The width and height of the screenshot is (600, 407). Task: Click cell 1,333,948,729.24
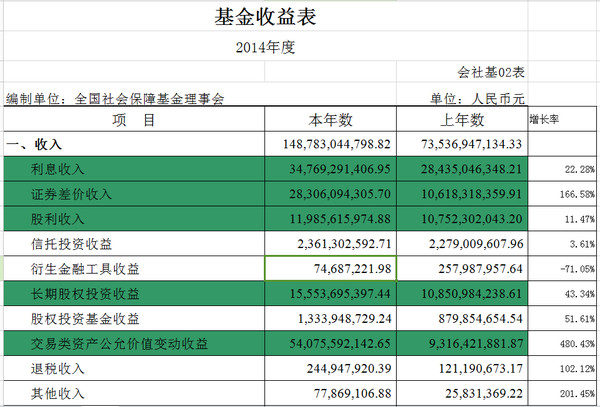coord(331,318)
